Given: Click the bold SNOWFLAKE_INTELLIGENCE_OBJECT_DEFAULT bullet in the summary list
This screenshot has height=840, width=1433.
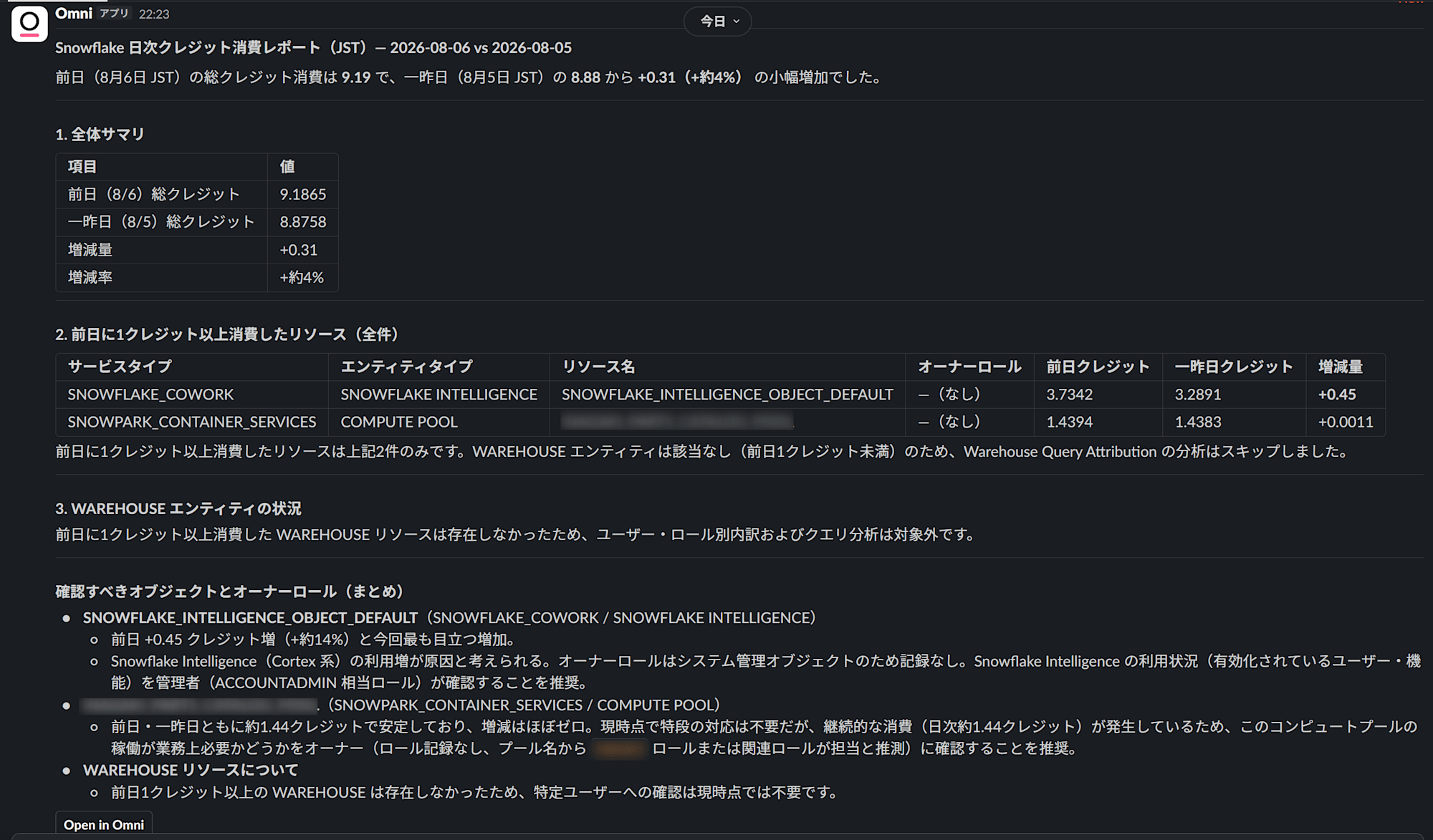Looking at the screenshot, I should (x=250, y=618).
